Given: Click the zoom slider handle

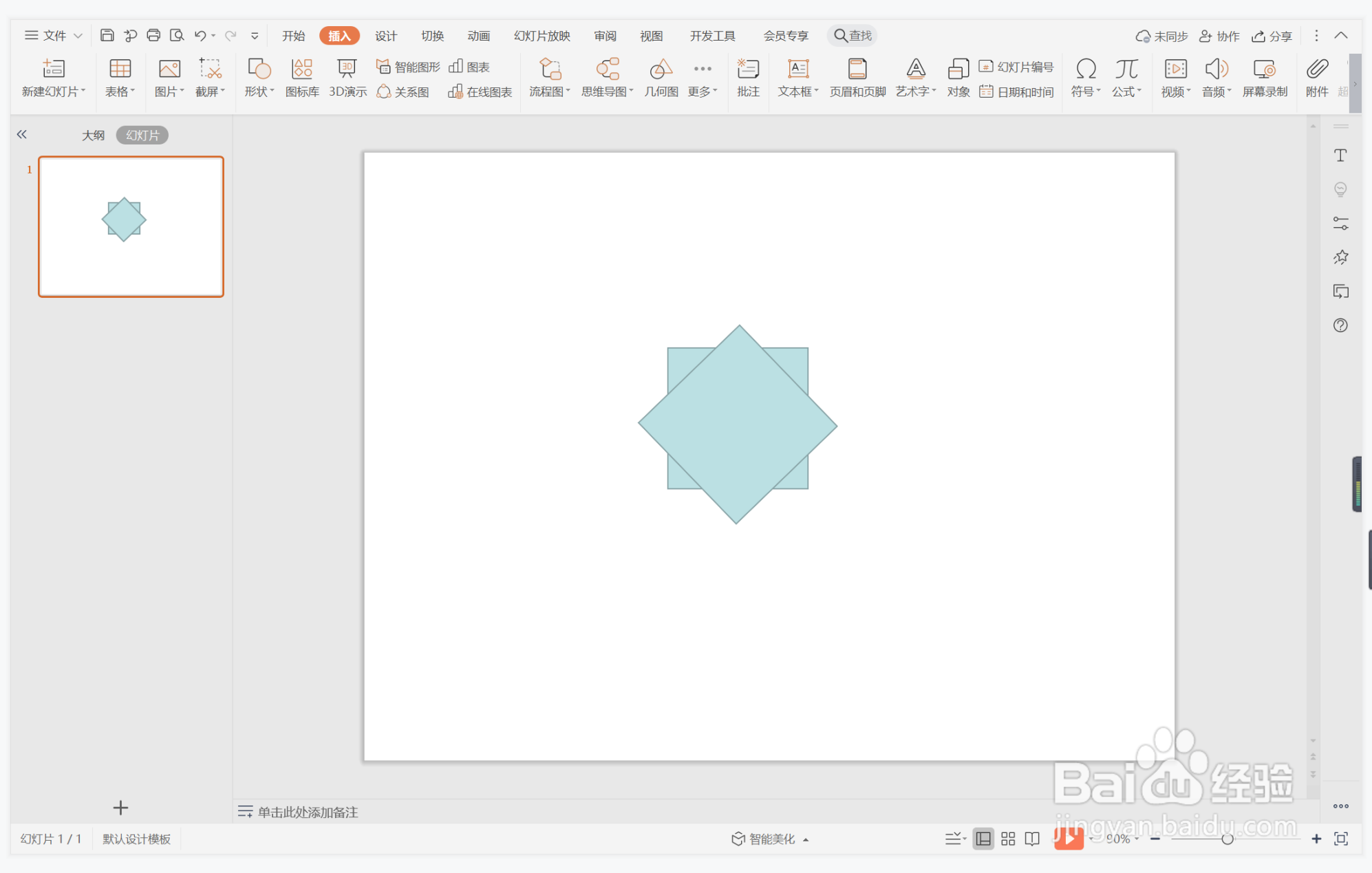Looking at the screenshot, I should (1227, 839).
